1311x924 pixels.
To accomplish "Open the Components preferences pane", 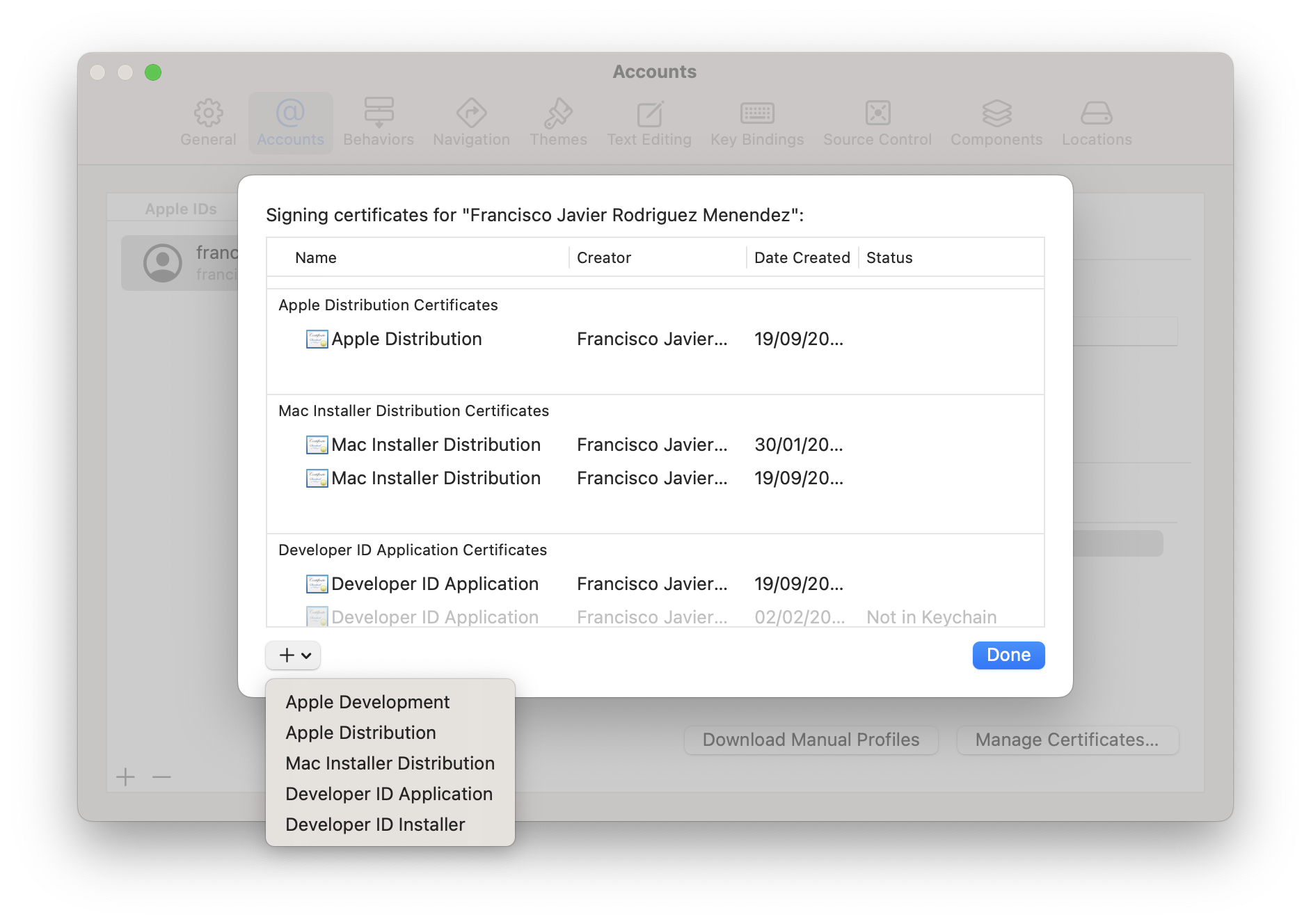I will click(x=996, y=122).
